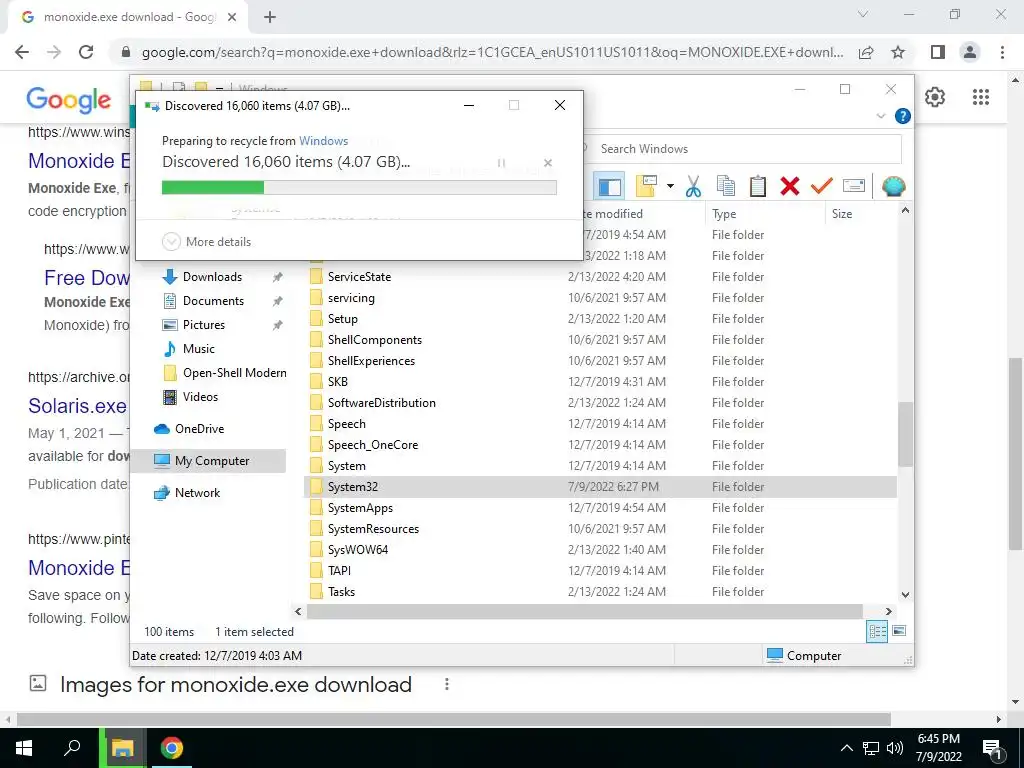The width and height of the screenshot is (1024, 768).
Task: Open dropdown arrow beside folder view icon
Action: (670, 186)
